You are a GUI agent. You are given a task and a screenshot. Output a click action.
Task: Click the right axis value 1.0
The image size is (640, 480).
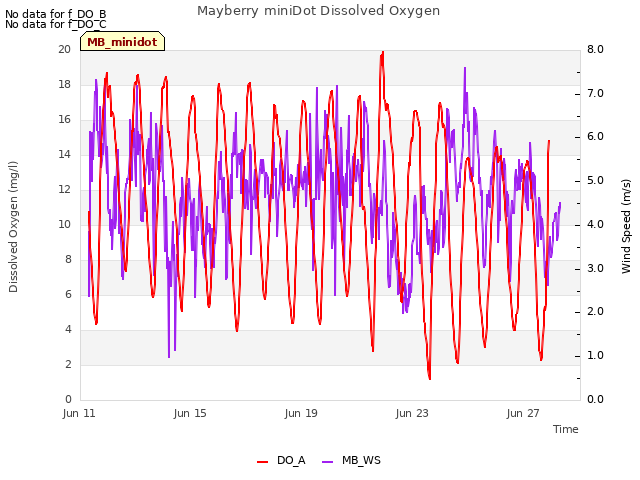pyautogui.click(x=595, y=356)
